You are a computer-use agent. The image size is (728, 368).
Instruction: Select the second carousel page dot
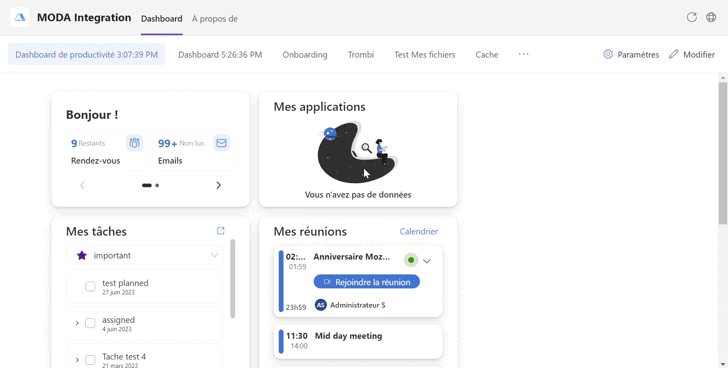click(157, 185)
